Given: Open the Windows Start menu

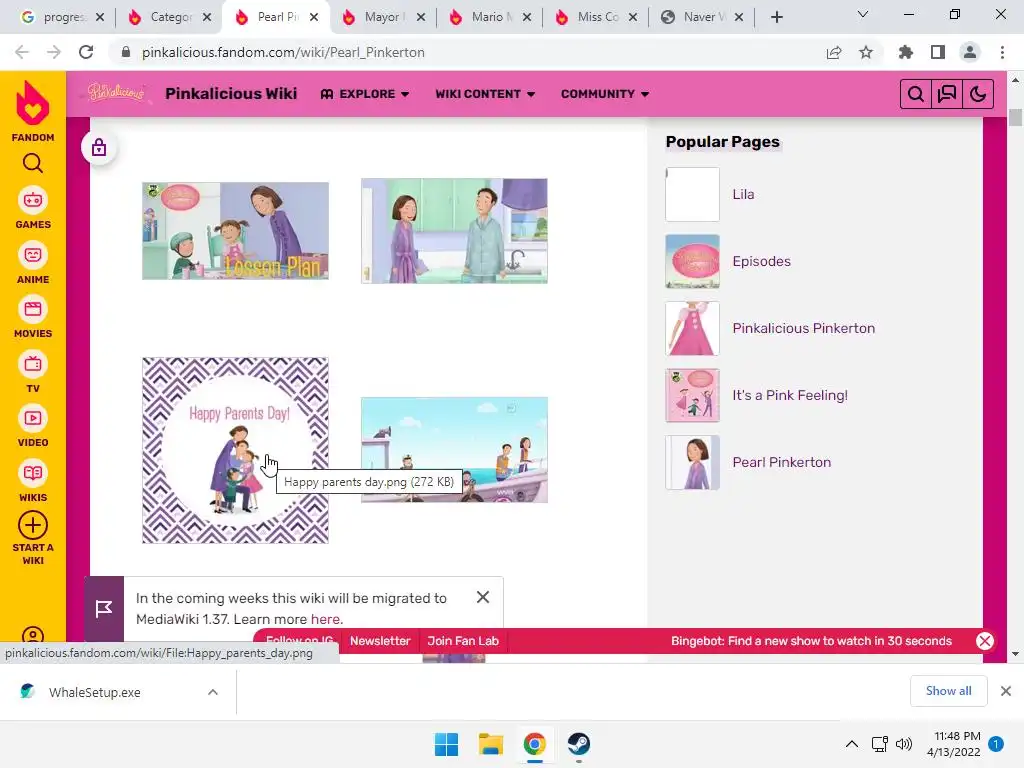Looking at the screenshot, I should (447, 744).
